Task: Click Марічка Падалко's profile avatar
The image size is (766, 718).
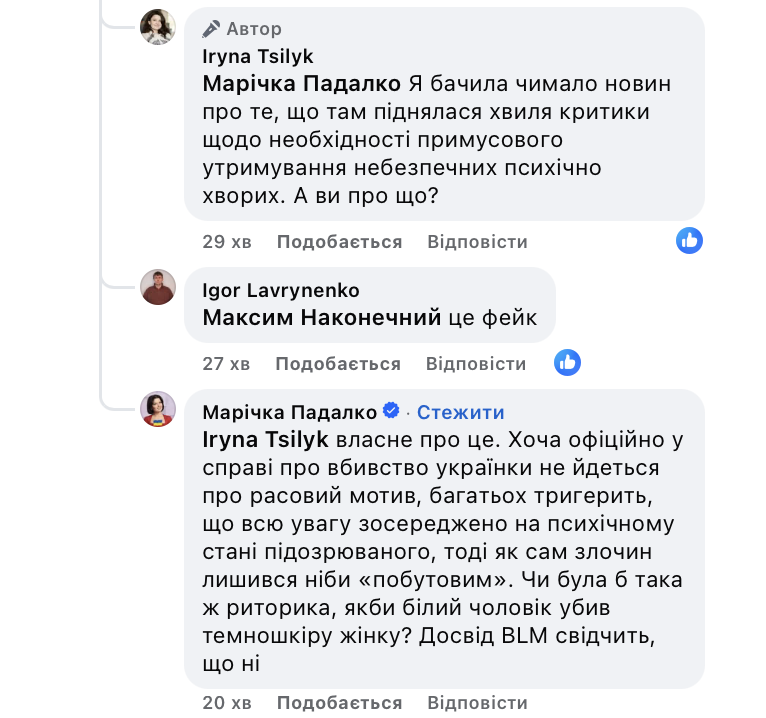Action: click(158, 409)
